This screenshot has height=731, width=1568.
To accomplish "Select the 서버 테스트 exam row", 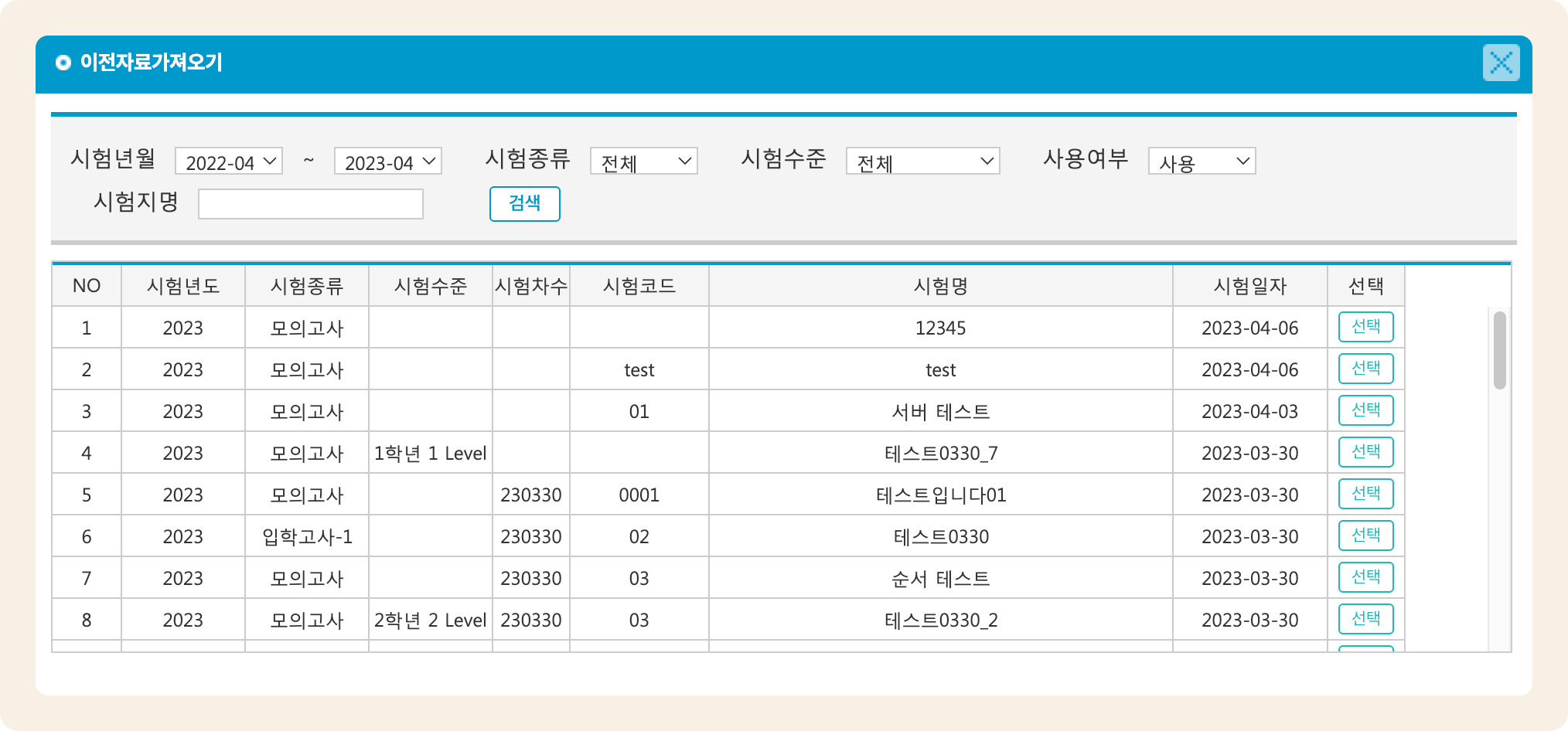I will 1366,410.
